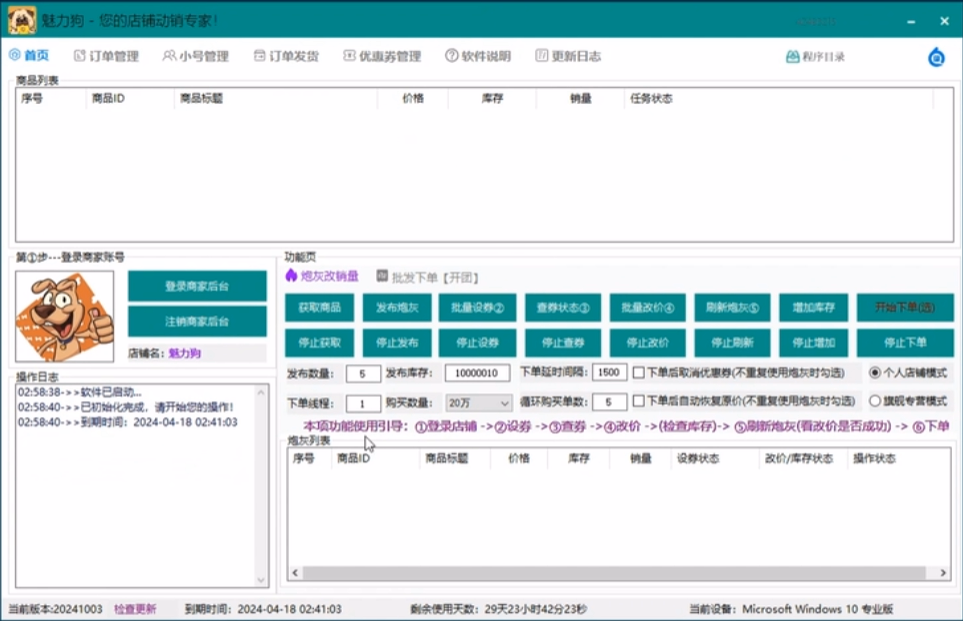Viewport: 963px width, 621px height.
Task: Click 开始下单 button
Action: coord(905,307)
